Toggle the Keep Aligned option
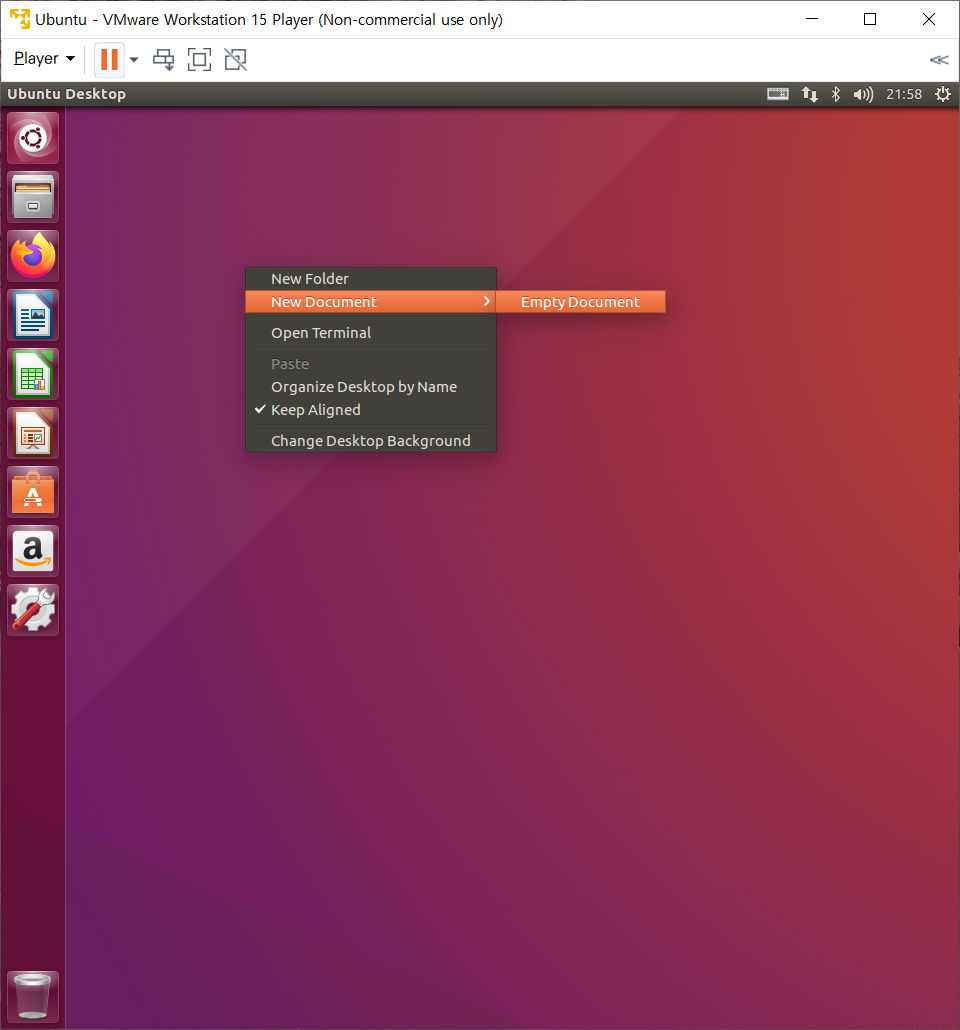The width and height of the screenshot is (960, 1030). tap(371, 410)
